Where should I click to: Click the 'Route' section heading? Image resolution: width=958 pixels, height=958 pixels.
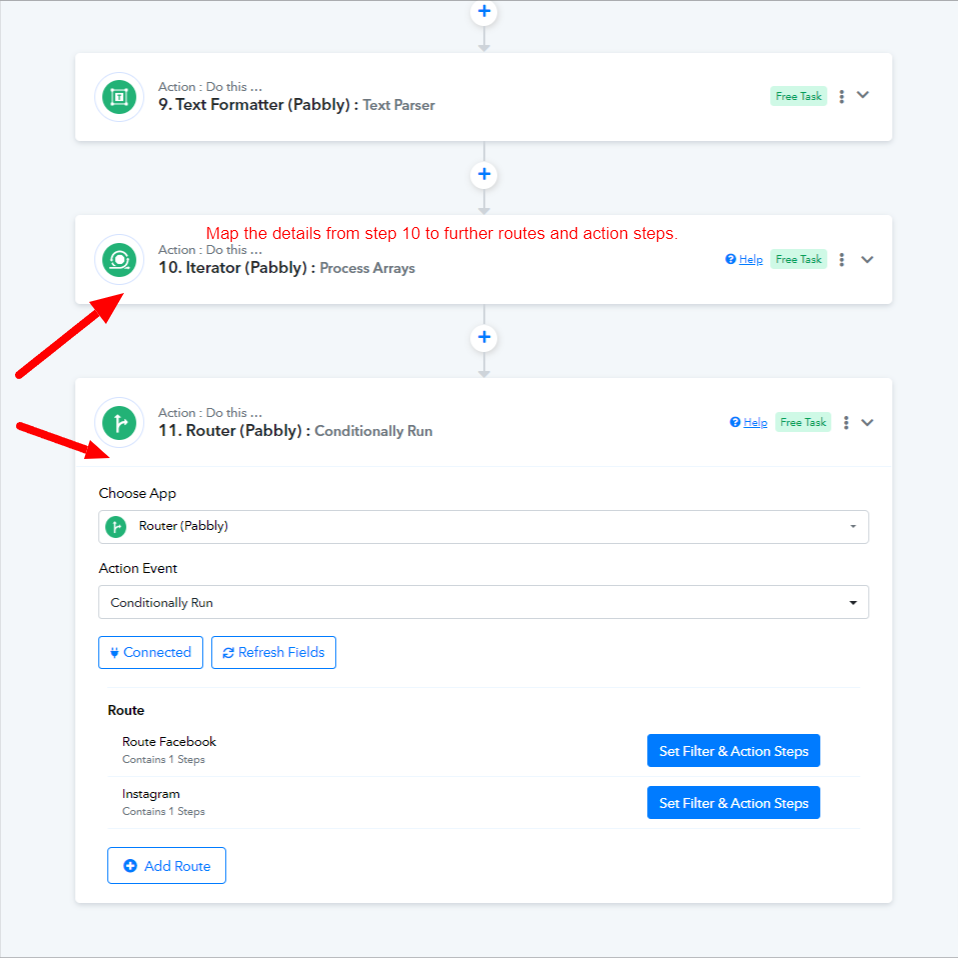coord(126,711)
